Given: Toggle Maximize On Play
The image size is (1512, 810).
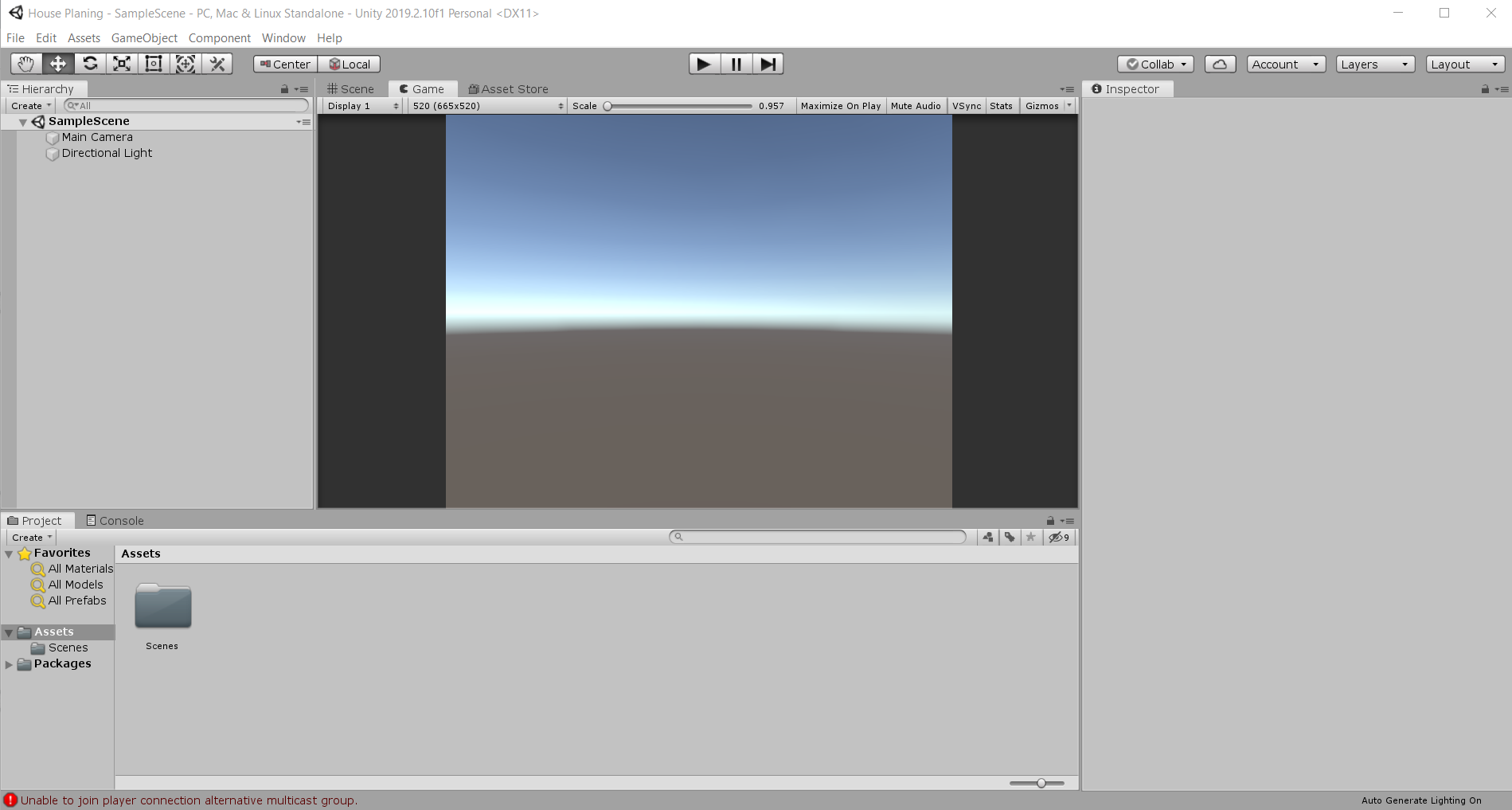Looking at the screenshot, I should pyautogui.click(x=840, y=106).
